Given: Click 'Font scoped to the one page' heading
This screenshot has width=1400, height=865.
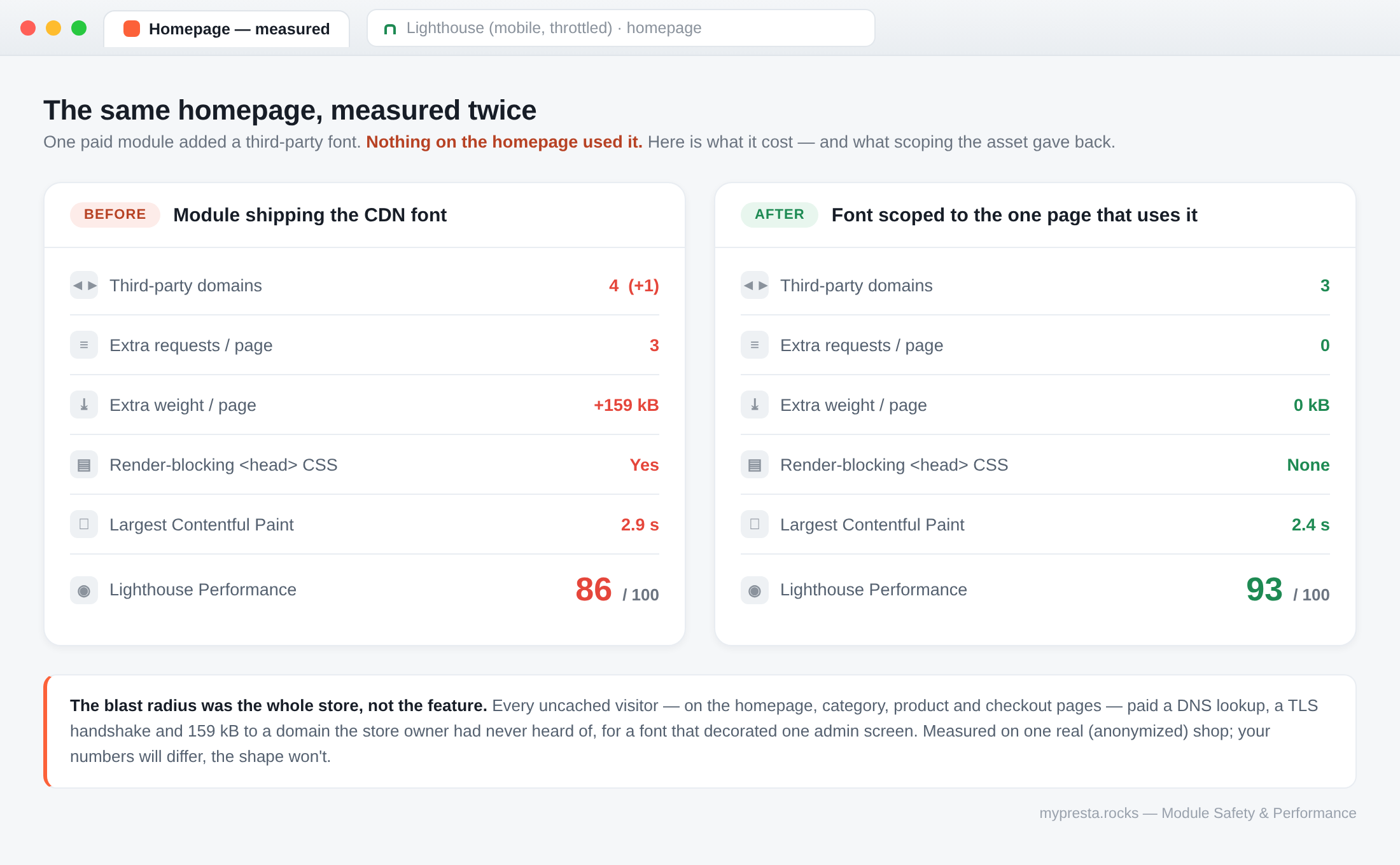Looking at the screenshot, I should pos(1014,215).
